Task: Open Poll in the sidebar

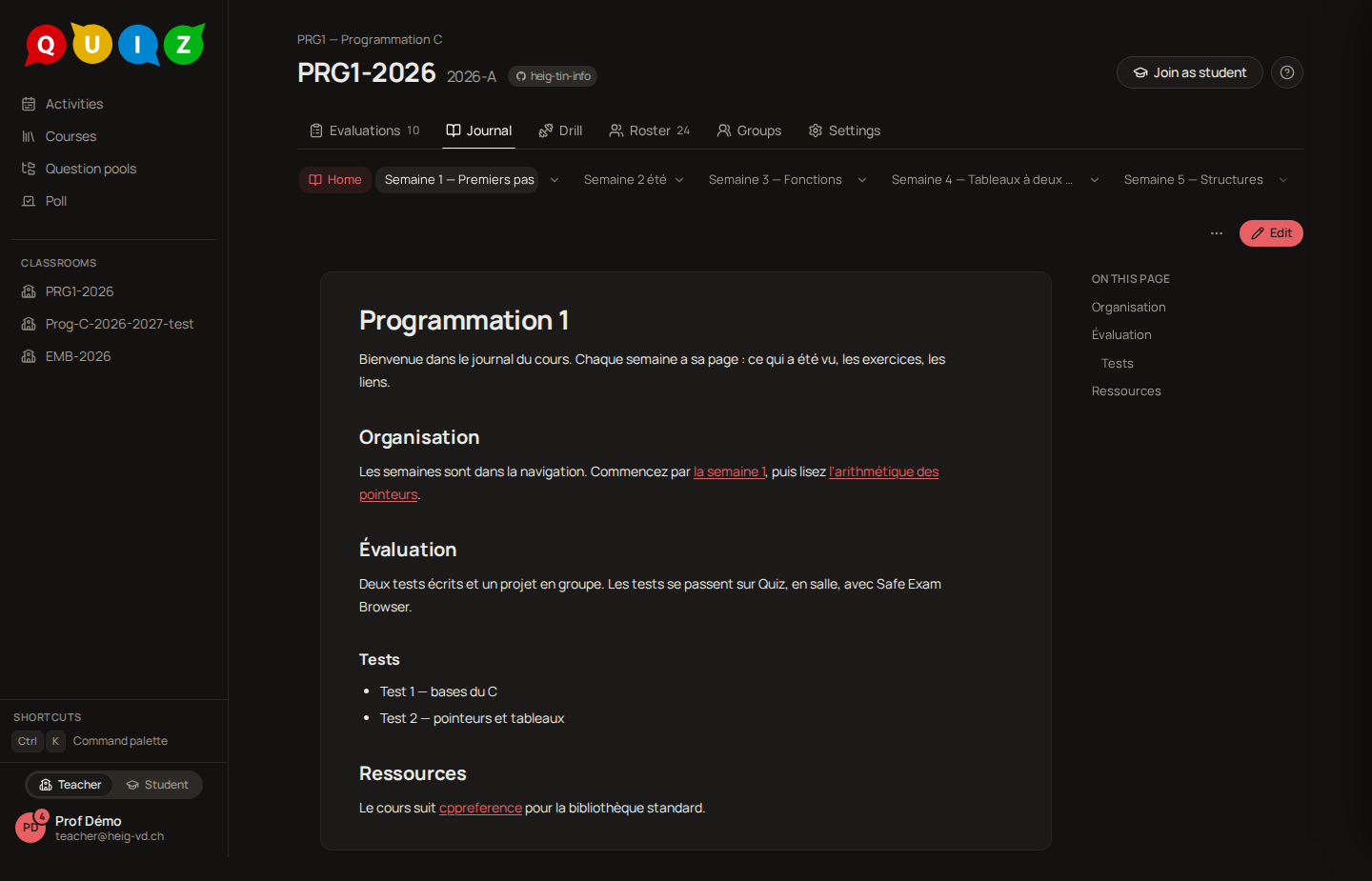Action: pos(114,201)
